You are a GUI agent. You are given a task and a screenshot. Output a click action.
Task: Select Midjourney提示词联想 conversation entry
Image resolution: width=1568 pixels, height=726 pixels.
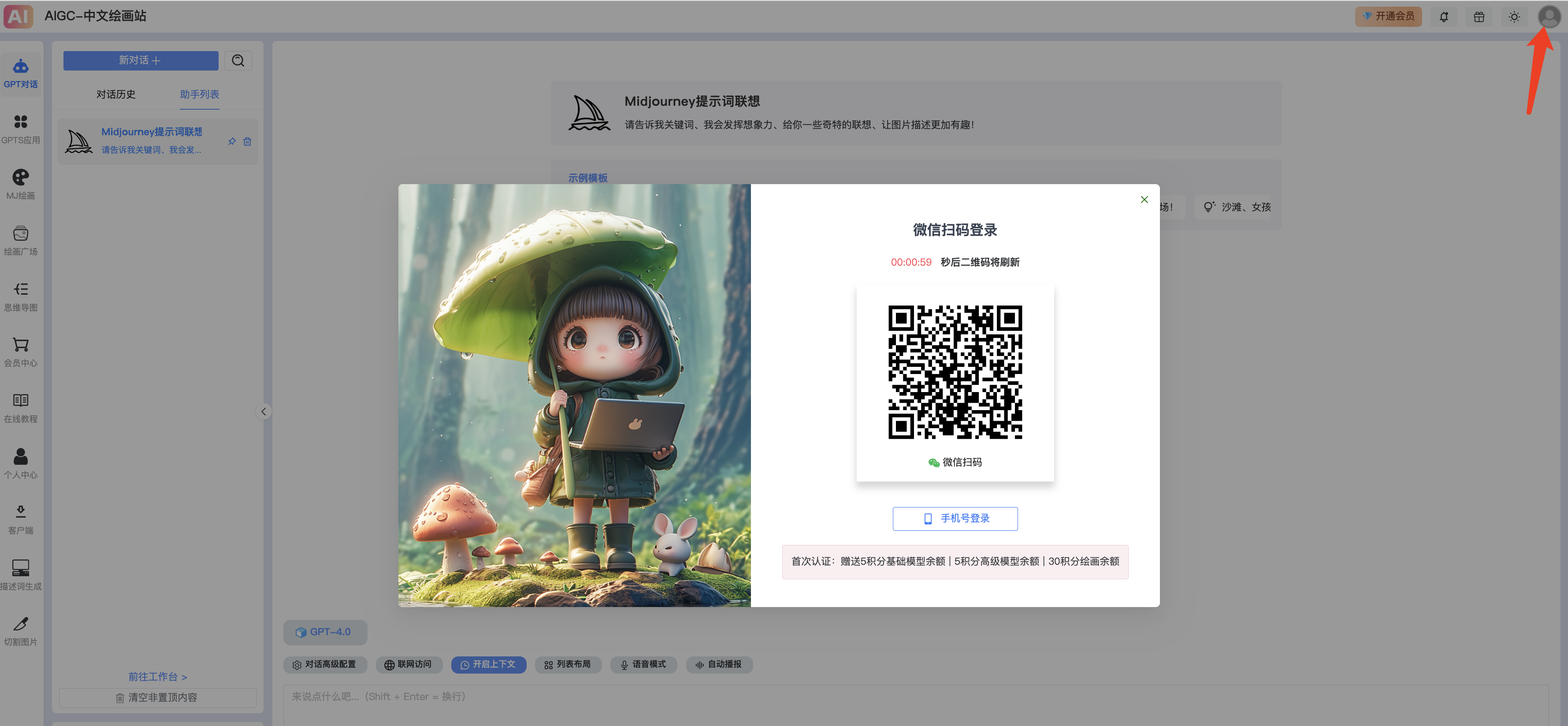[158, 142]
